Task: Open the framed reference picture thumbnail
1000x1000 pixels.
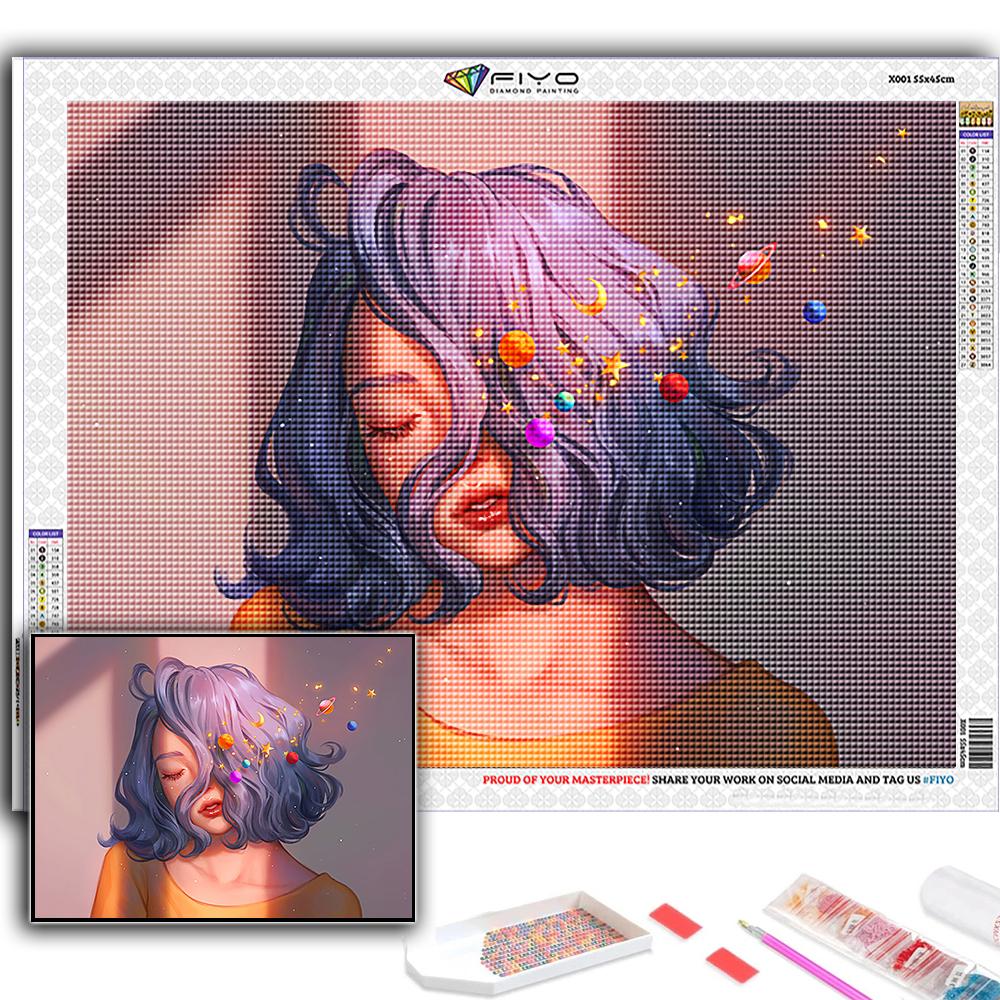Action: [223, 775]
